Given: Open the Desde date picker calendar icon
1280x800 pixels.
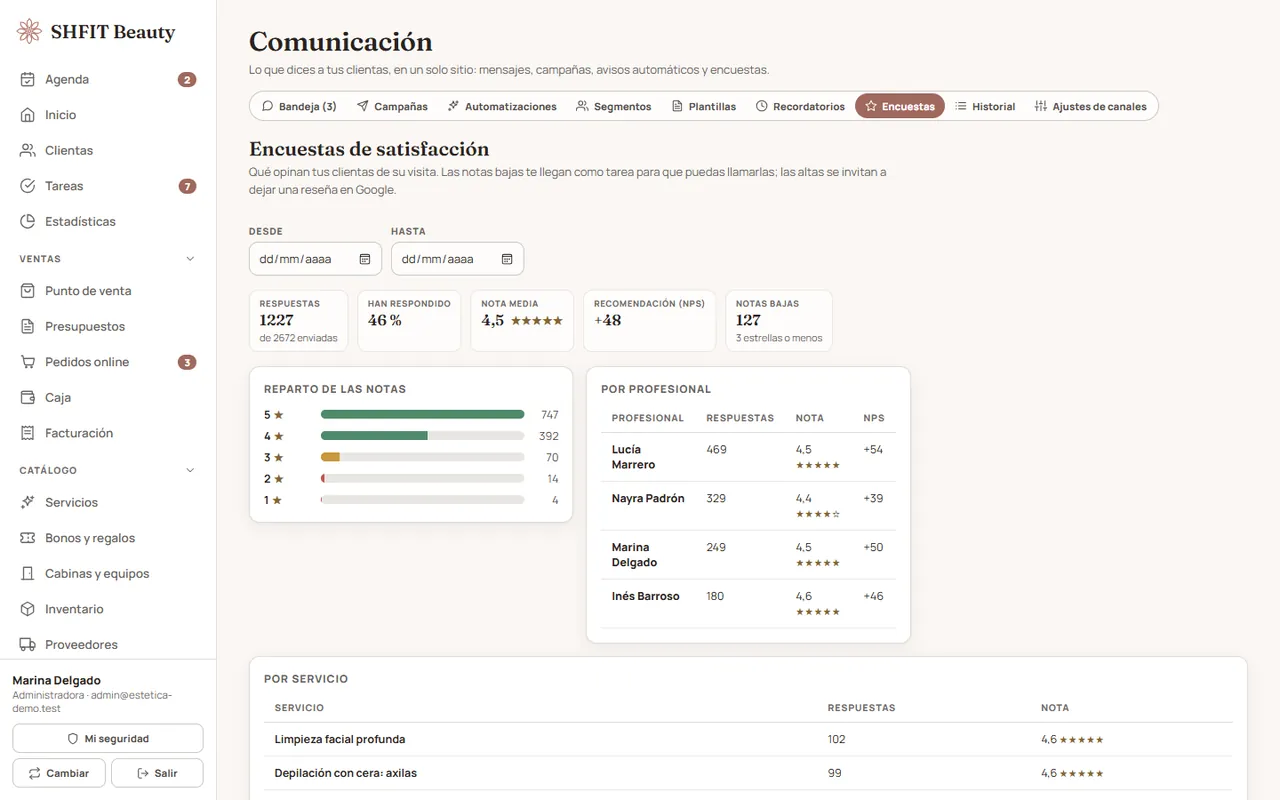Looking at the screenshot, I should click(365, 259).
